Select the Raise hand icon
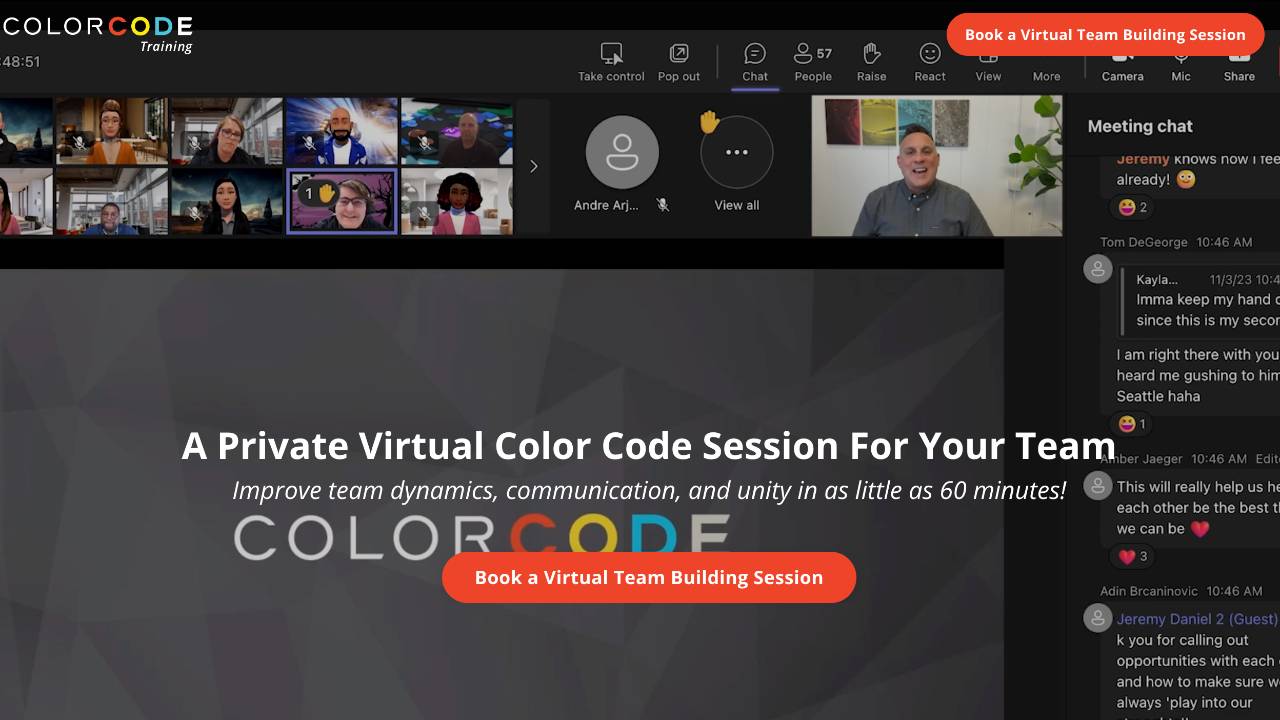Image resolution: width=1280 pixels, height=720 pixels. [x=871, y=62]
